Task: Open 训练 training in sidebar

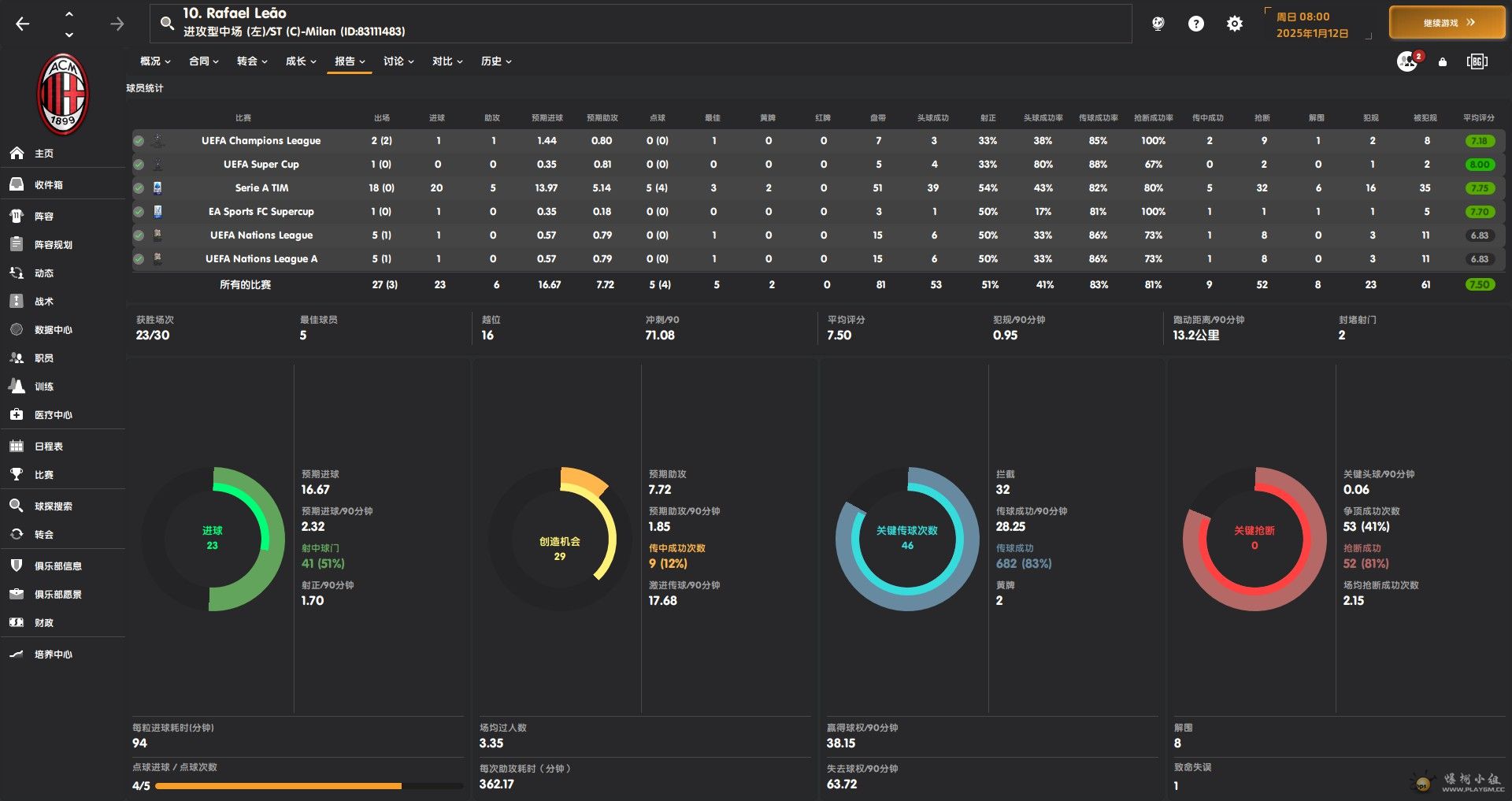Action: 63,387
